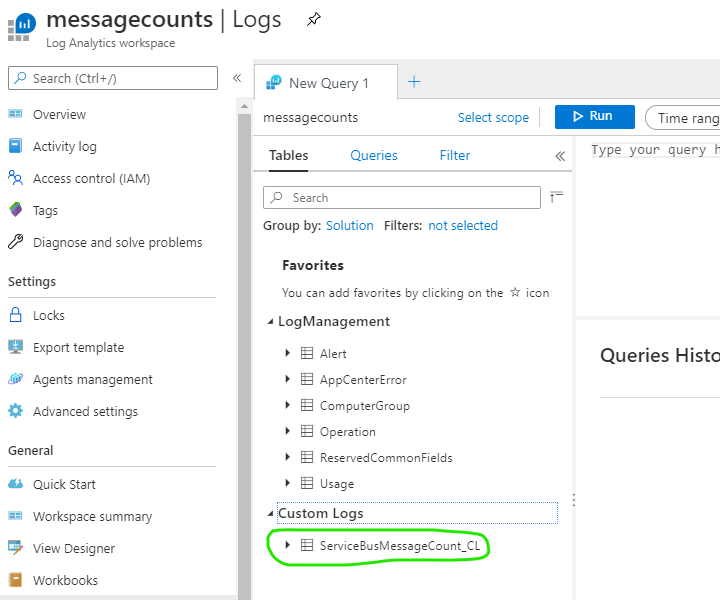720x600 pixels.
Task: Switch to the Filter tab
Action: tap(455, 155)
